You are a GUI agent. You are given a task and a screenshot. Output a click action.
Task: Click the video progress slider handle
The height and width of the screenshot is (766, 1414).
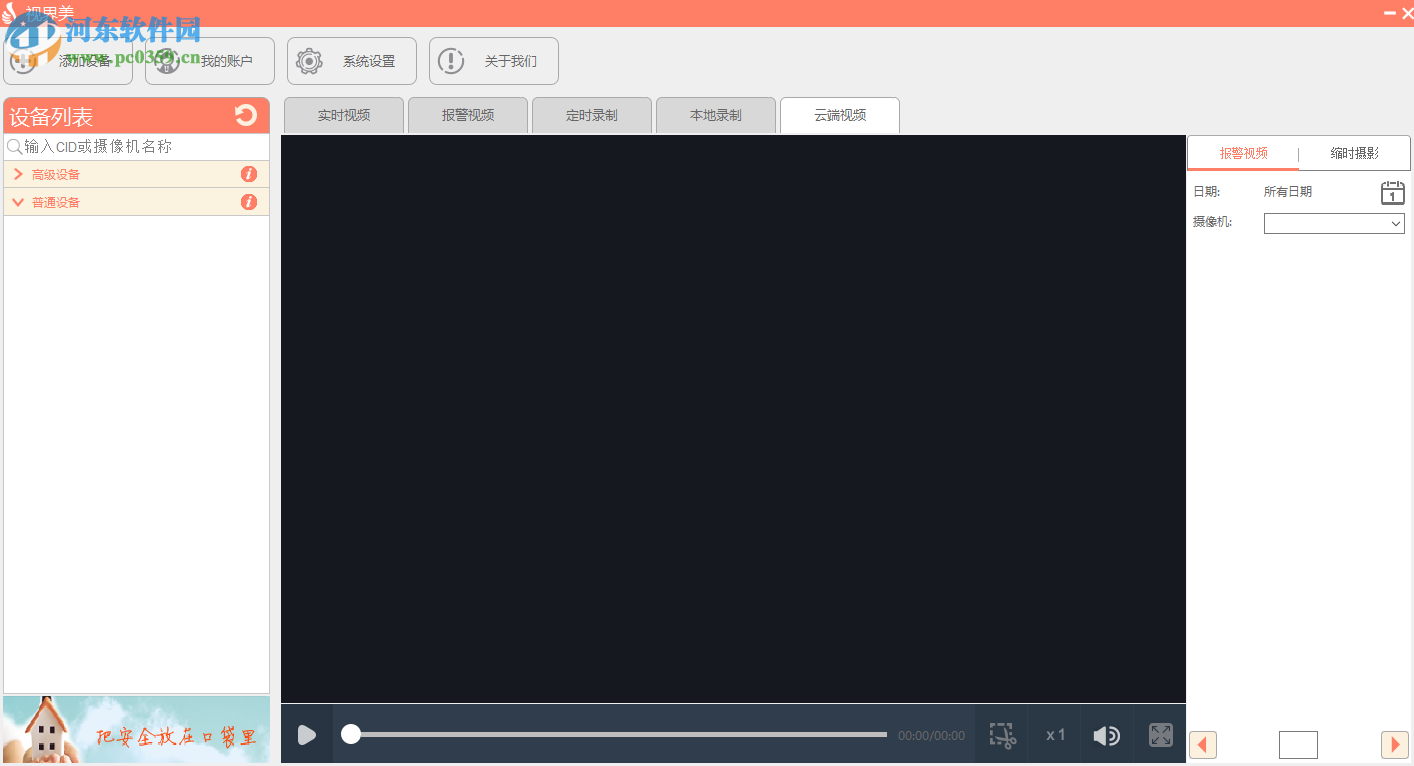click(351, 734)
